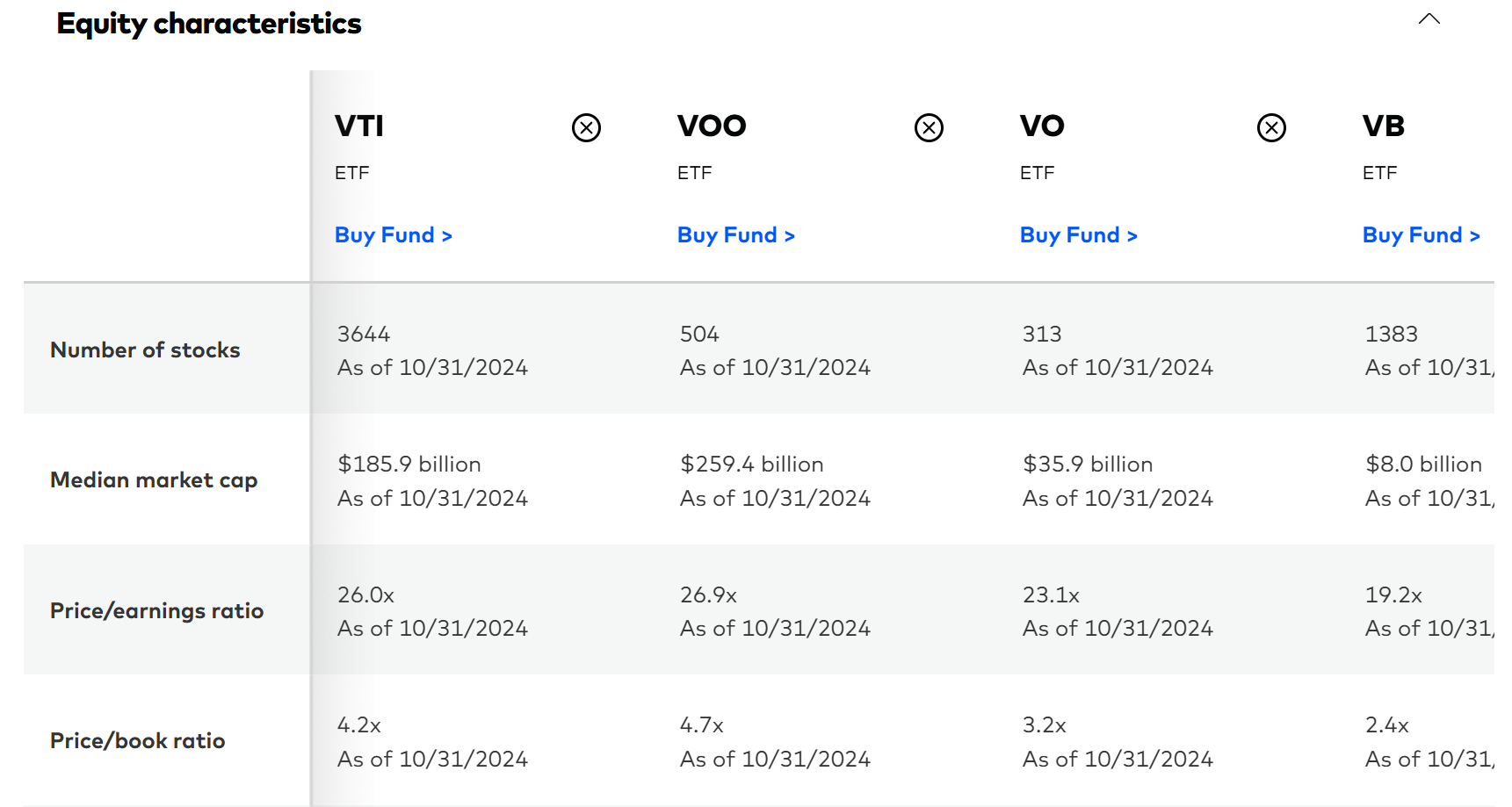Select Buy Fund link for VO

click(x=1078, y=234)
